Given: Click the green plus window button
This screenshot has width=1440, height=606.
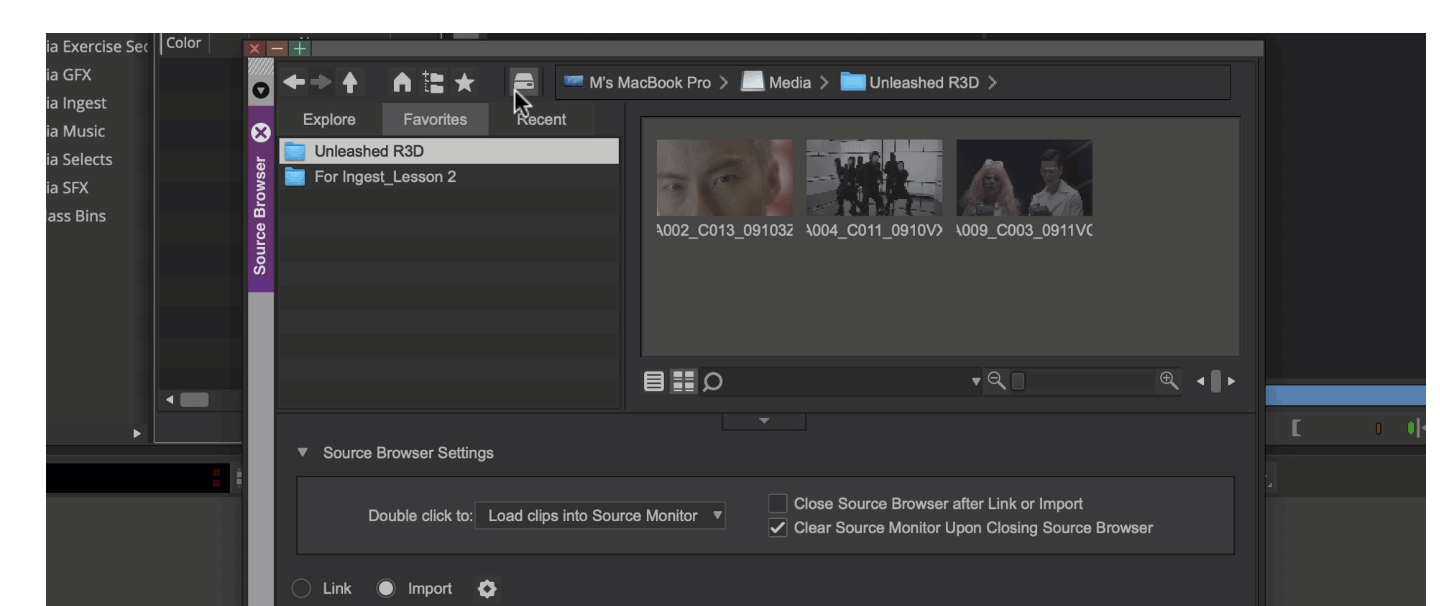Looking at the screenshot, I should point(300,48).
